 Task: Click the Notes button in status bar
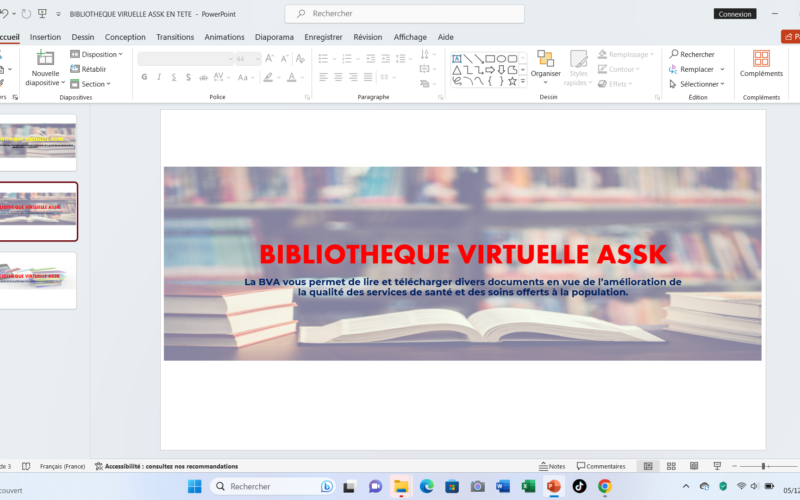(x=552, y=466)
